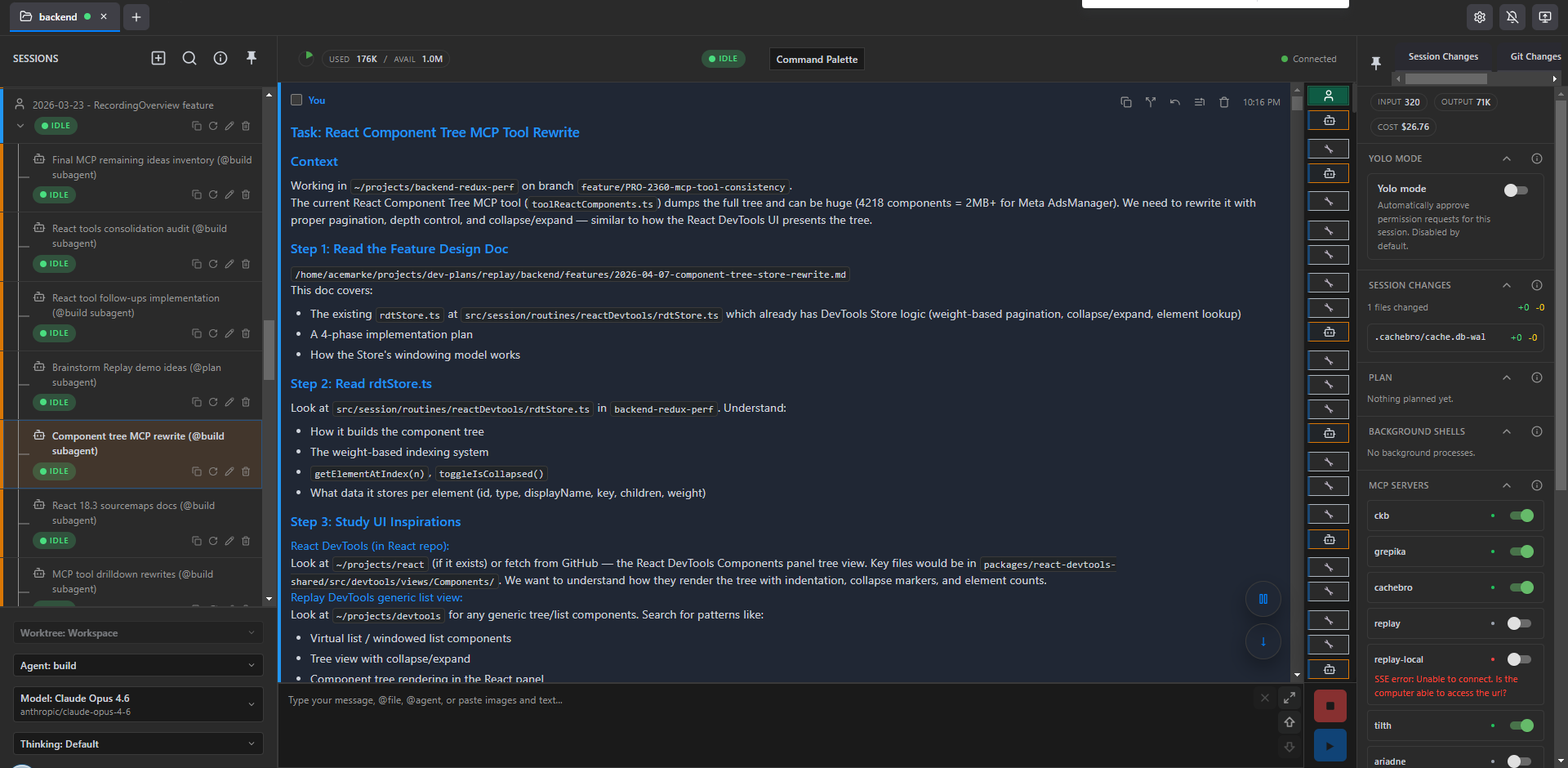The image size is (1568, 768).
Task: Click the red stop button
Action: tap(1330, 706)
